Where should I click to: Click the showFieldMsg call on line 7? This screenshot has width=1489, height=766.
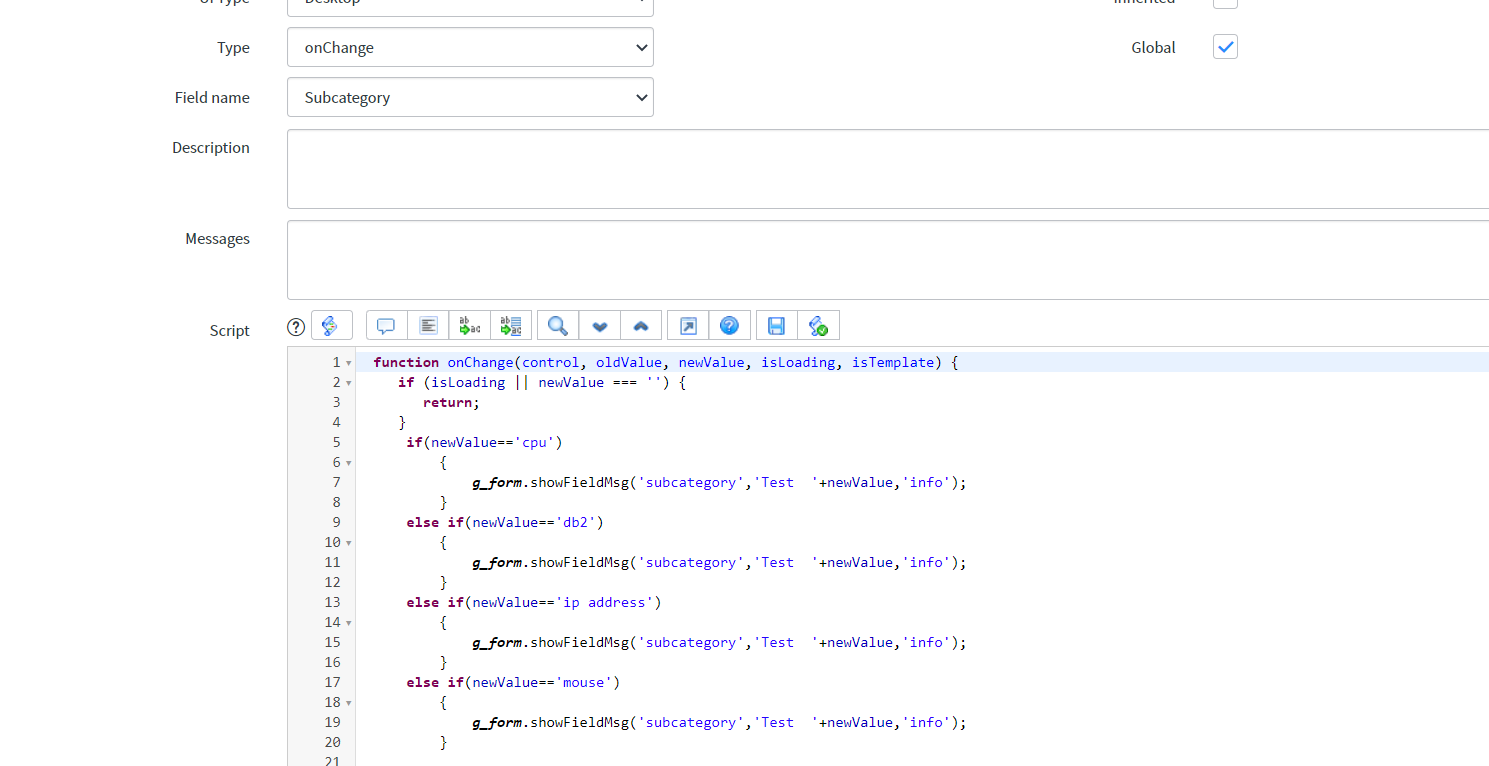[x=720, y=482]
